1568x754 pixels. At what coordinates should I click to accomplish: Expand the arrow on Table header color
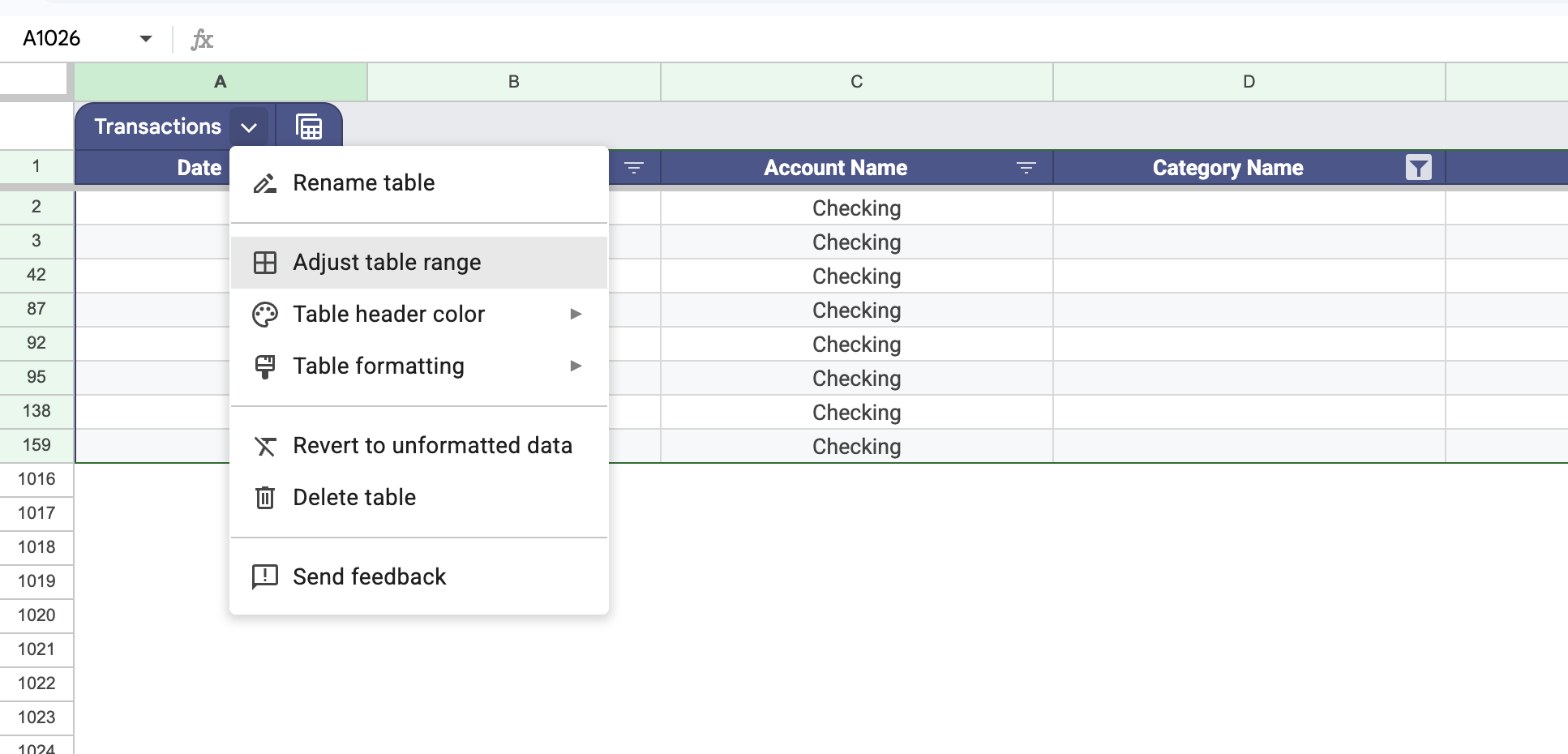[576, 314]
